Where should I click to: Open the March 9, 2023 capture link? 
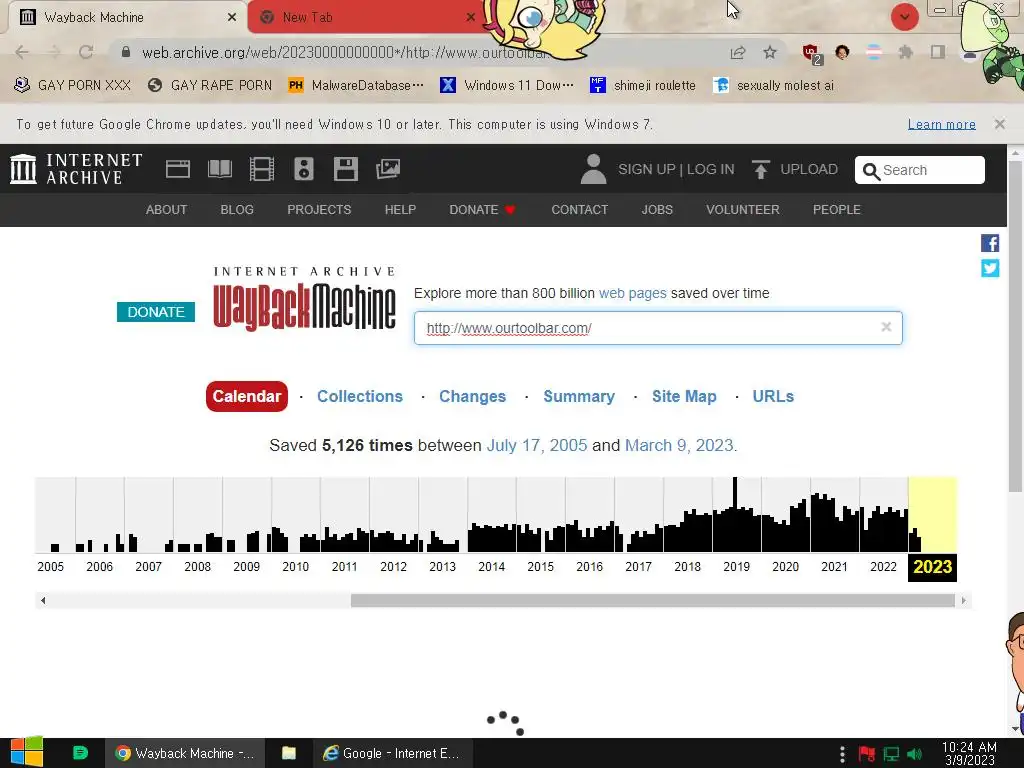(x=679, y=445)
